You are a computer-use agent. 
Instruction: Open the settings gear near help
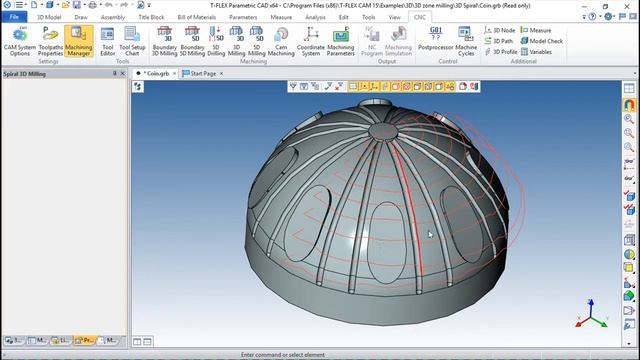[x=608, y=17]
